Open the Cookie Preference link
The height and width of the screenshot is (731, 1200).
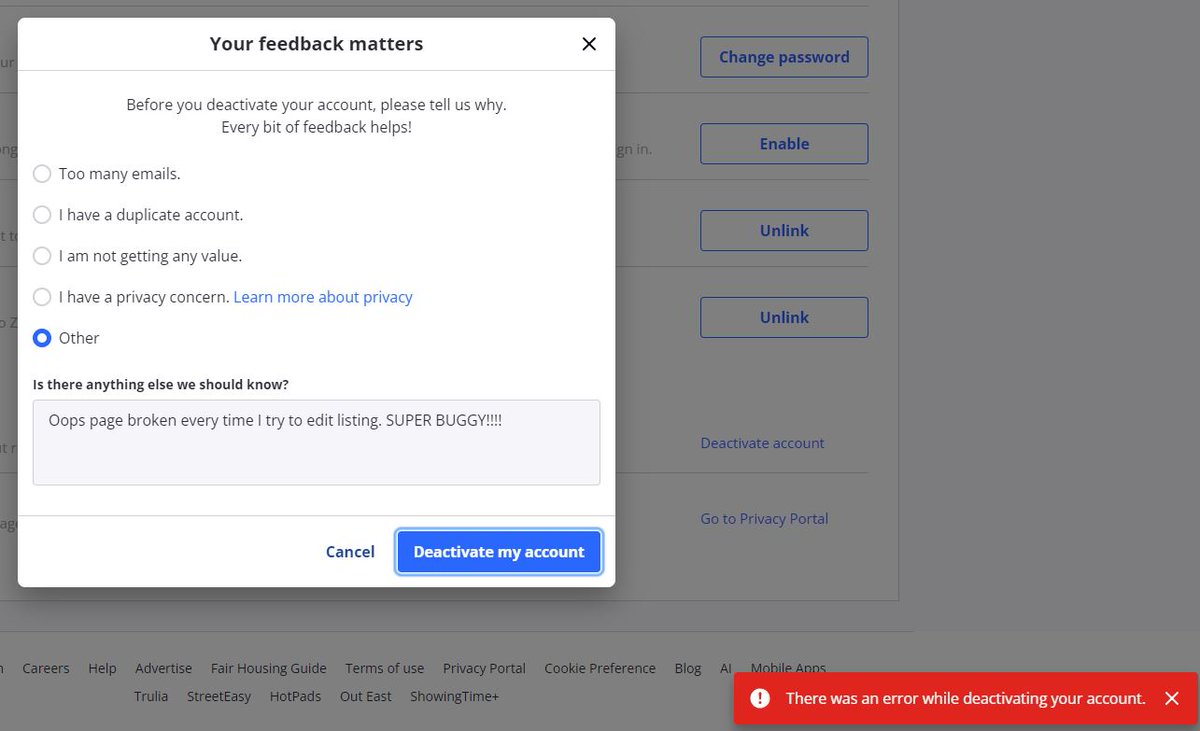tap(600, 668)
